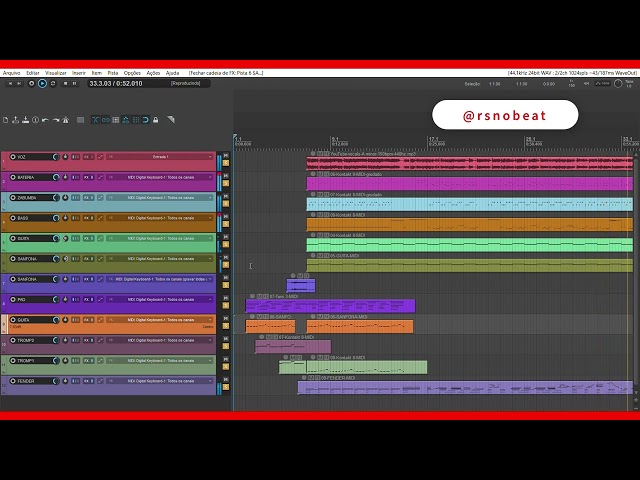Open PNO track MIDI input dropdown
This screenshot has height=480, width=640.
[160, 300]
